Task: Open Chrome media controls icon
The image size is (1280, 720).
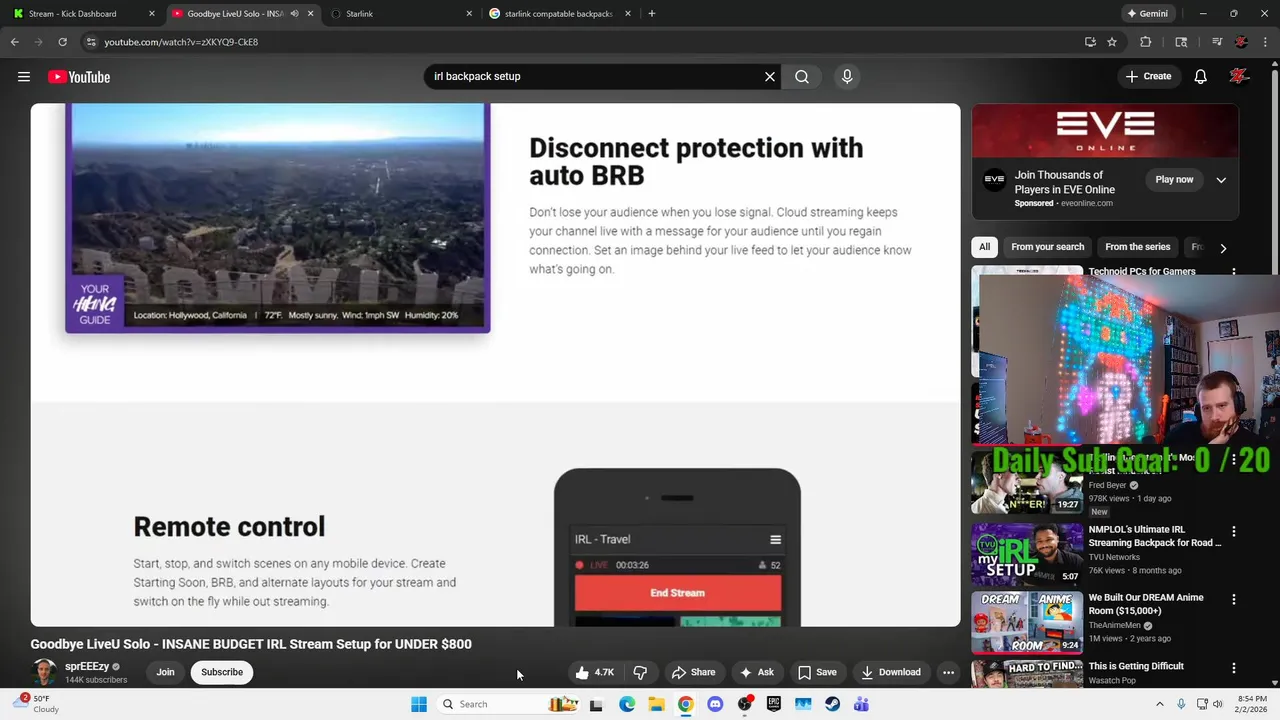Action: coord(1217,42)
